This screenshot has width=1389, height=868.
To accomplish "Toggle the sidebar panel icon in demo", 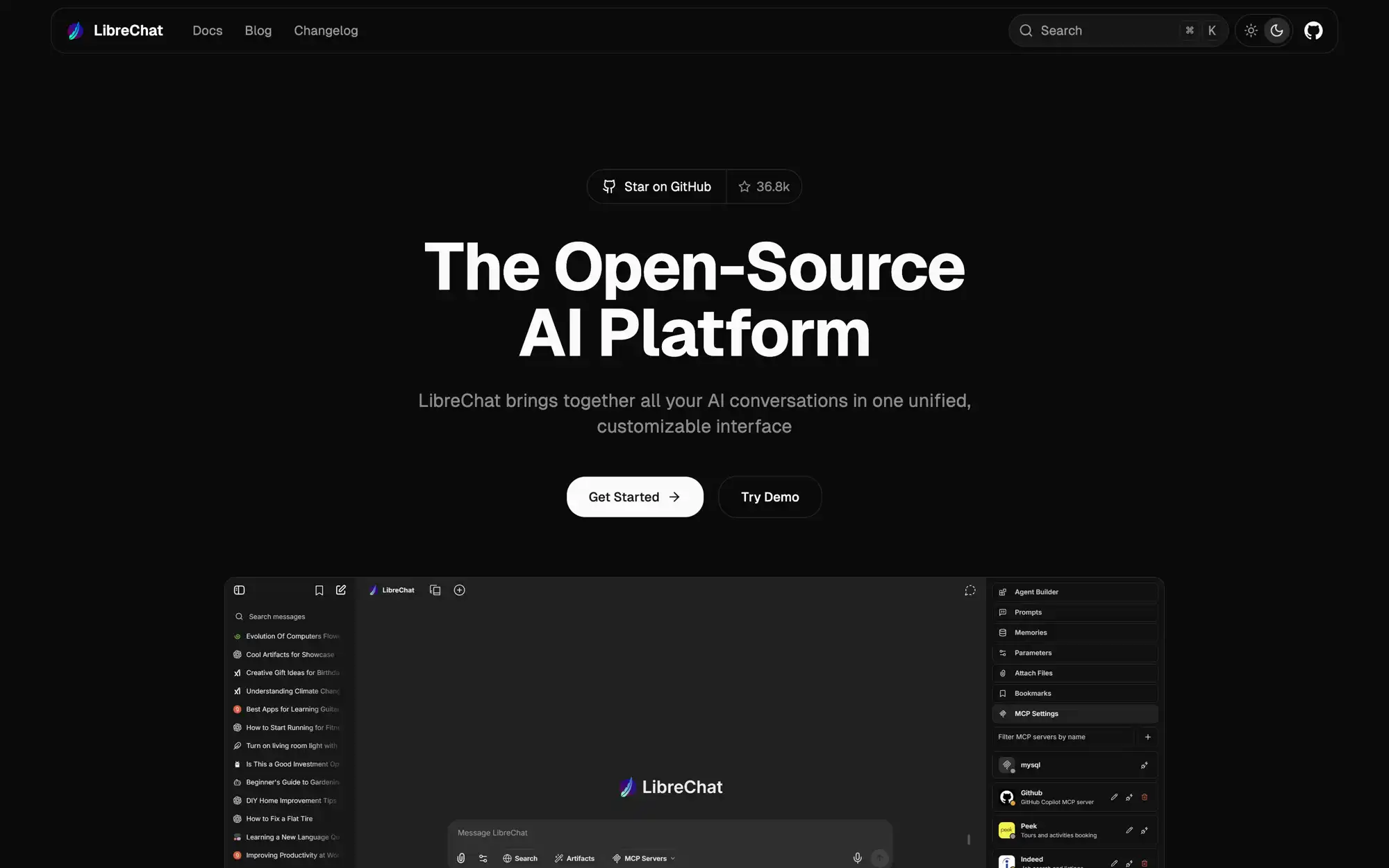I will tap(240, 590).
